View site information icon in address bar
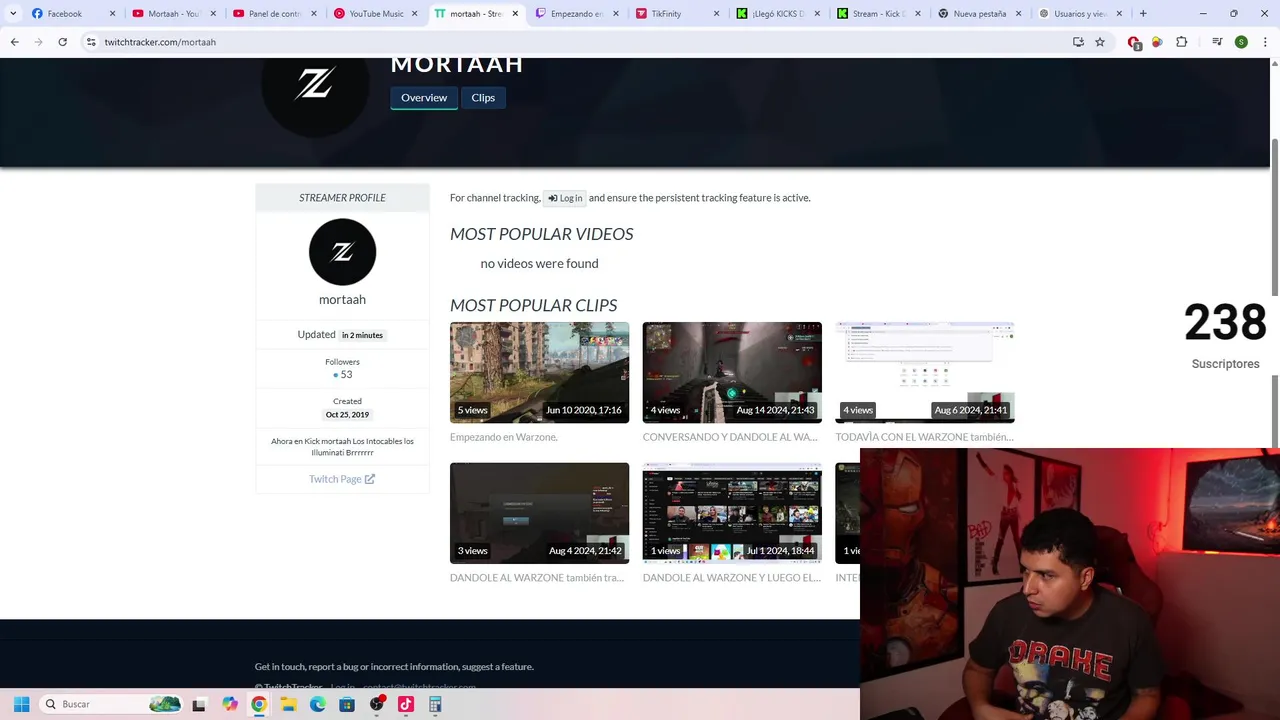Screen dimensions: 1280x720 (91, 42)
